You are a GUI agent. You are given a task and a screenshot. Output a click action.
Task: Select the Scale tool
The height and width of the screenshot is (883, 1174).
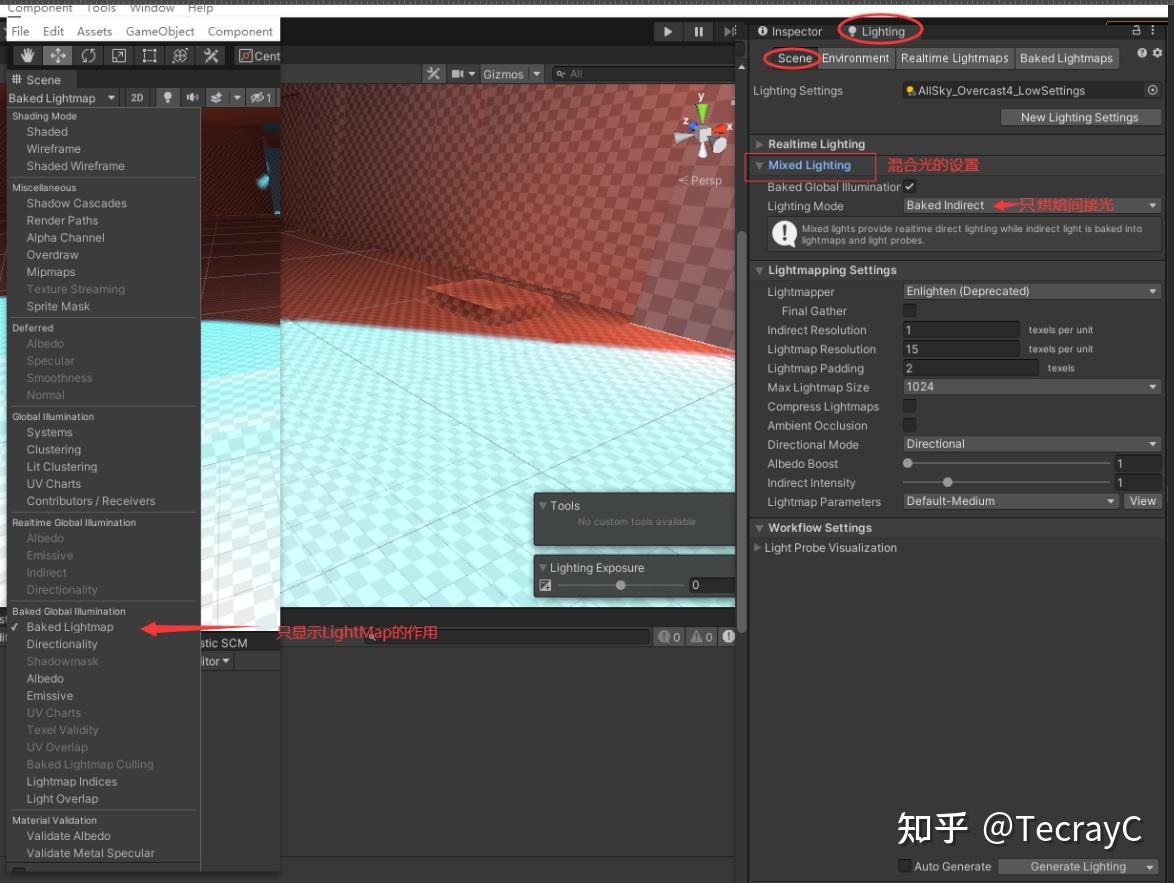(x=119, y=55)
